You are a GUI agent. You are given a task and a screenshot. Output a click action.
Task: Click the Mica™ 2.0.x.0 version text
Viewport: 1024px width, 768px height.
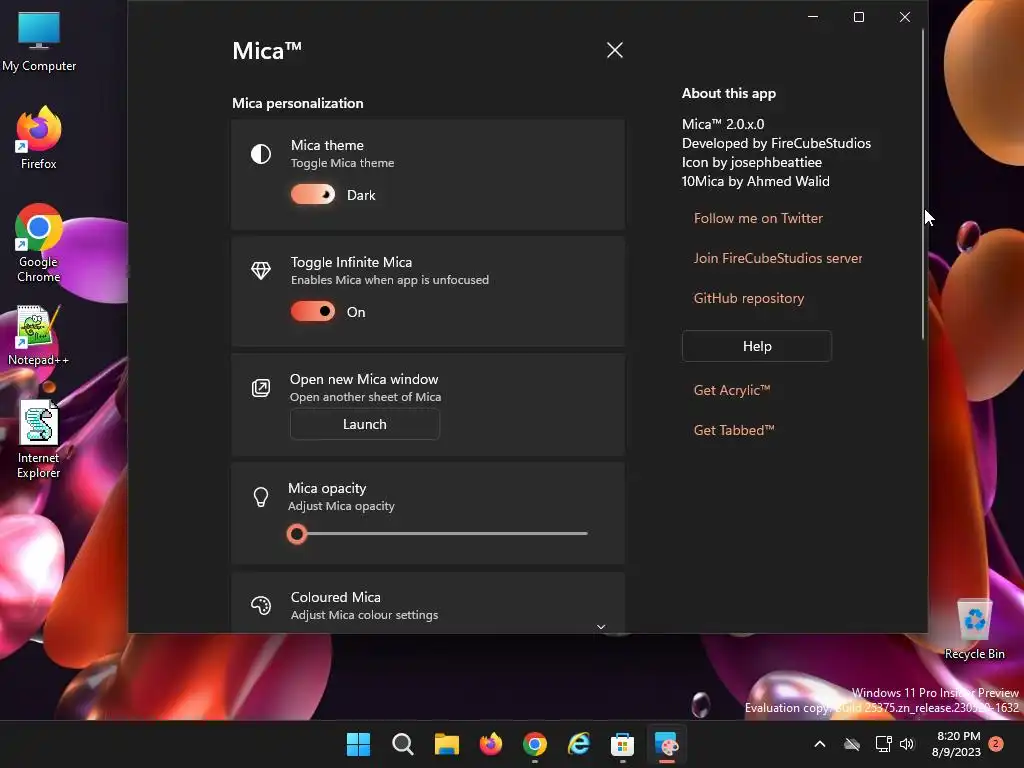pos(723,124)
